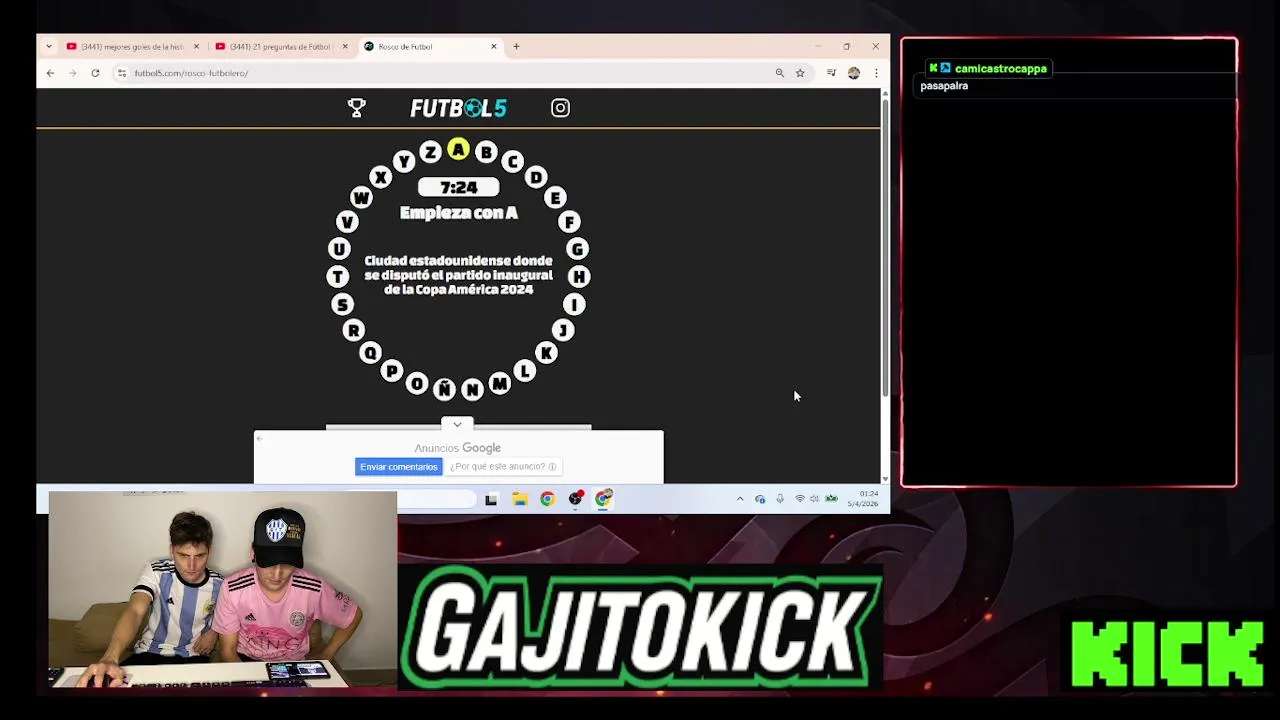Viewport: 1280px width, 720px height.
Task: Open a new browser tab
Action: pos(516,46)
